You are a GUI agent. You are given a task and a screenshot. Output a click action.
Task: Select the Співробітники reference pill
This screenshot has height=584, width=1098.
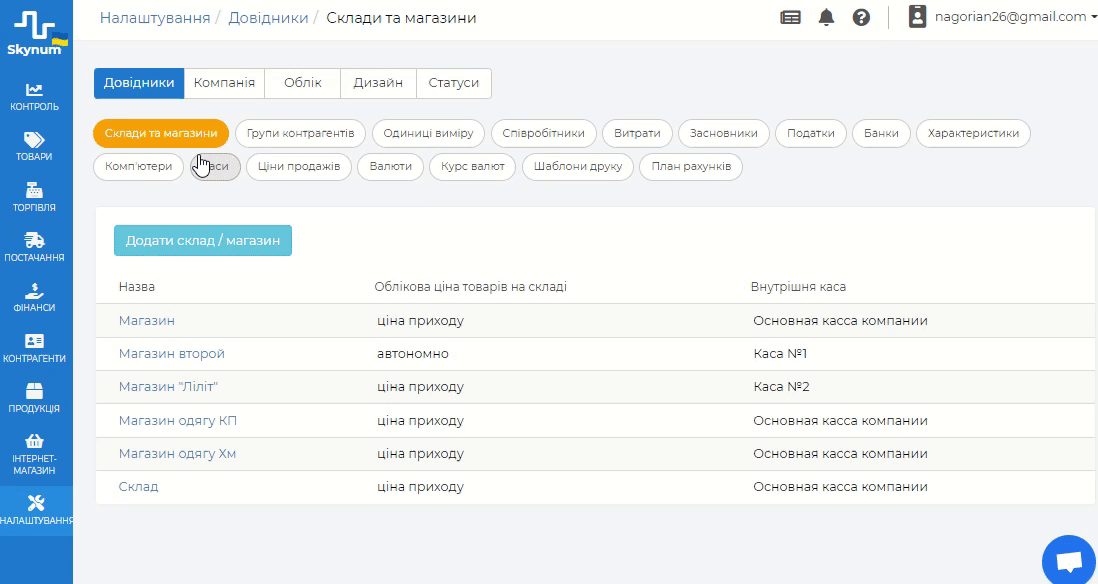[544, 133]
